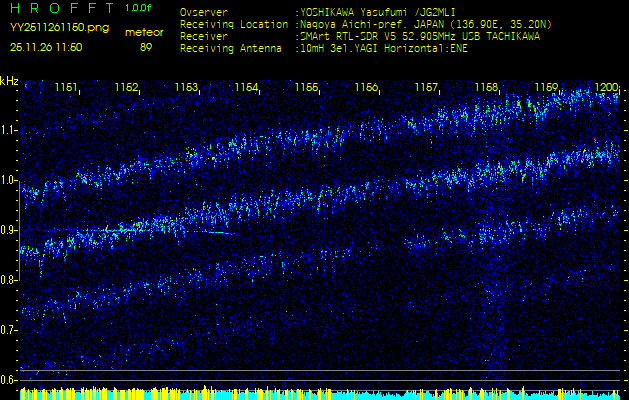Click the 0.9 frequency axis label
Image resolution: width=629 pixels, height=400 pixels.
click(x=9, y=230)
